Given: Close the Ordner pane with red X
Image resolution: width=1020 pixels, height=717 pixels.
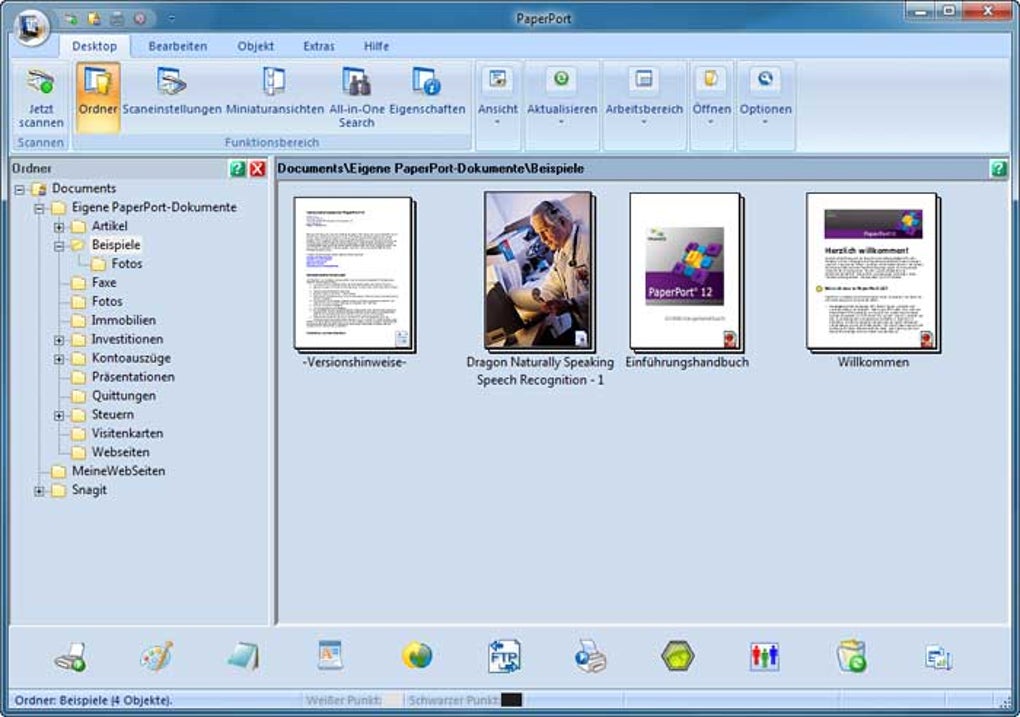Looking at the screenshot, I should 258,169.
